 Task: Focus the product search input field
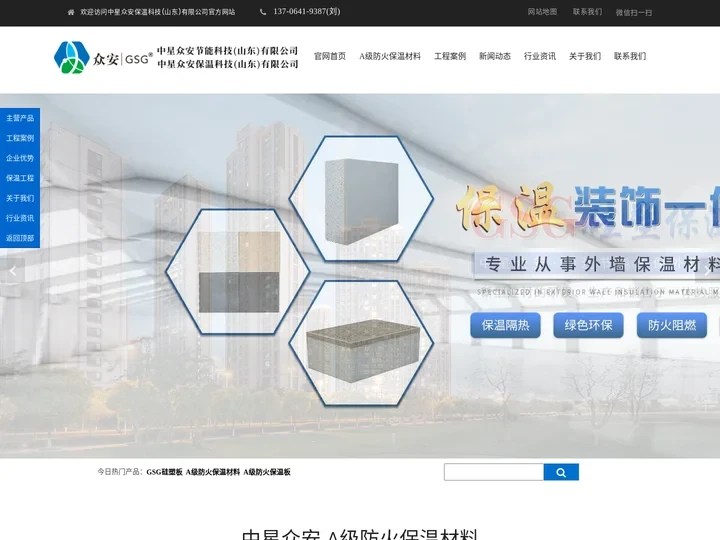(x=494, y=472)
